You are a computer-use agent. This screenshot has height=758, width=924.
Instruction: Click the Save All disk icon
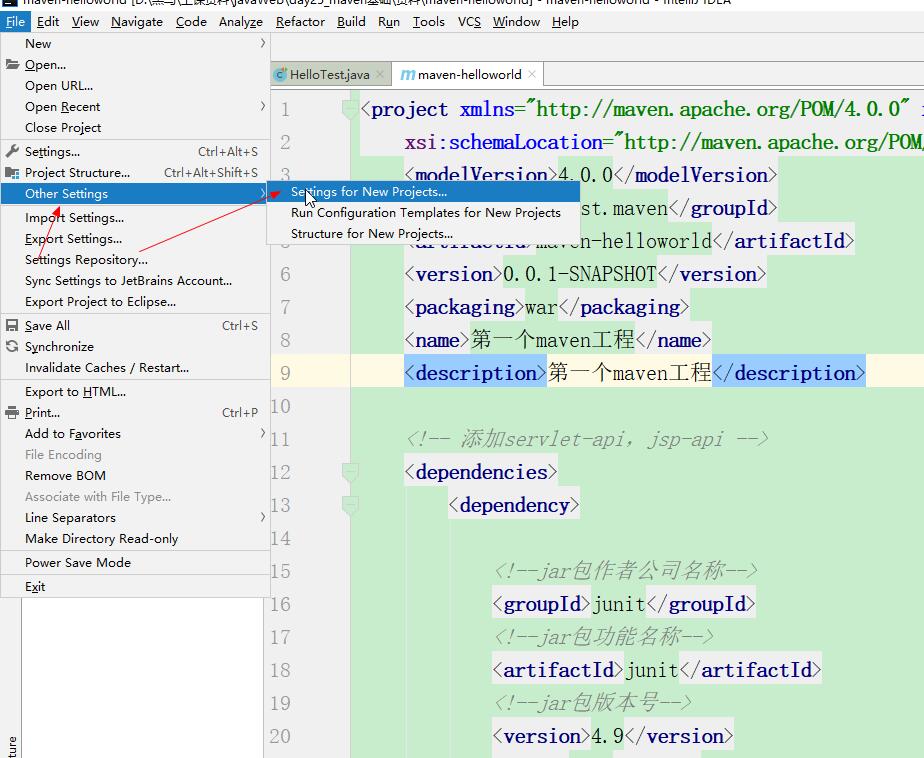pos(12,325)
